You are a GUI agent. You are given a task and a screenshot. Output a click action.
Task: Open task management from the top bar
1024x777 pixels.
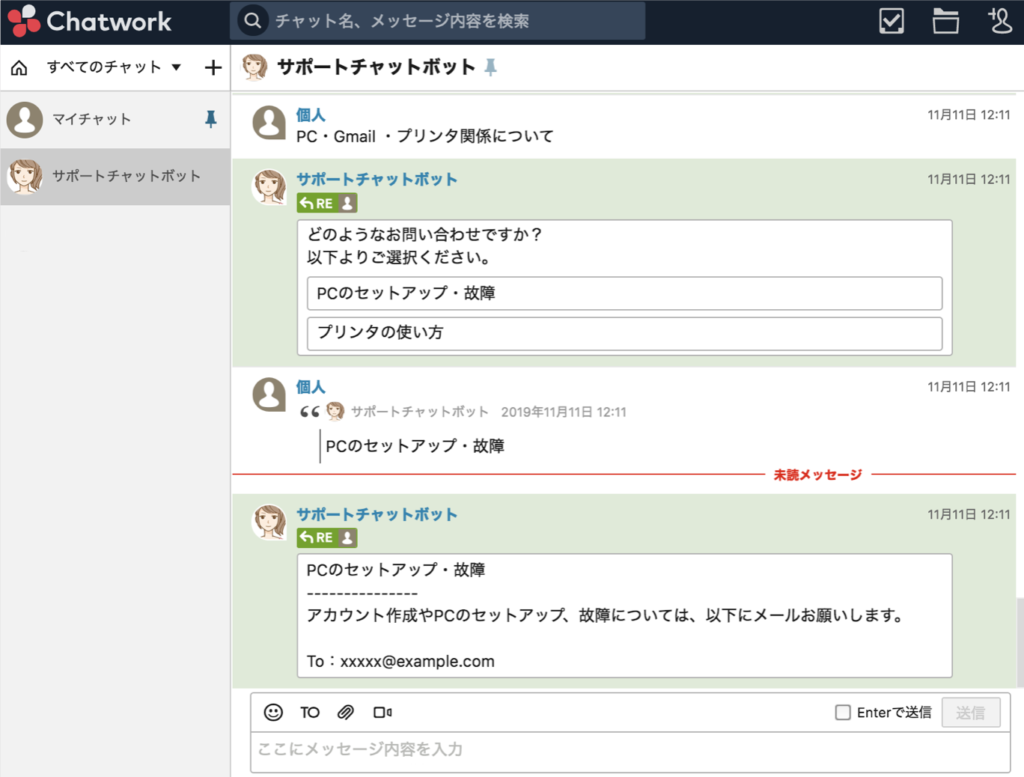(890, 20)
